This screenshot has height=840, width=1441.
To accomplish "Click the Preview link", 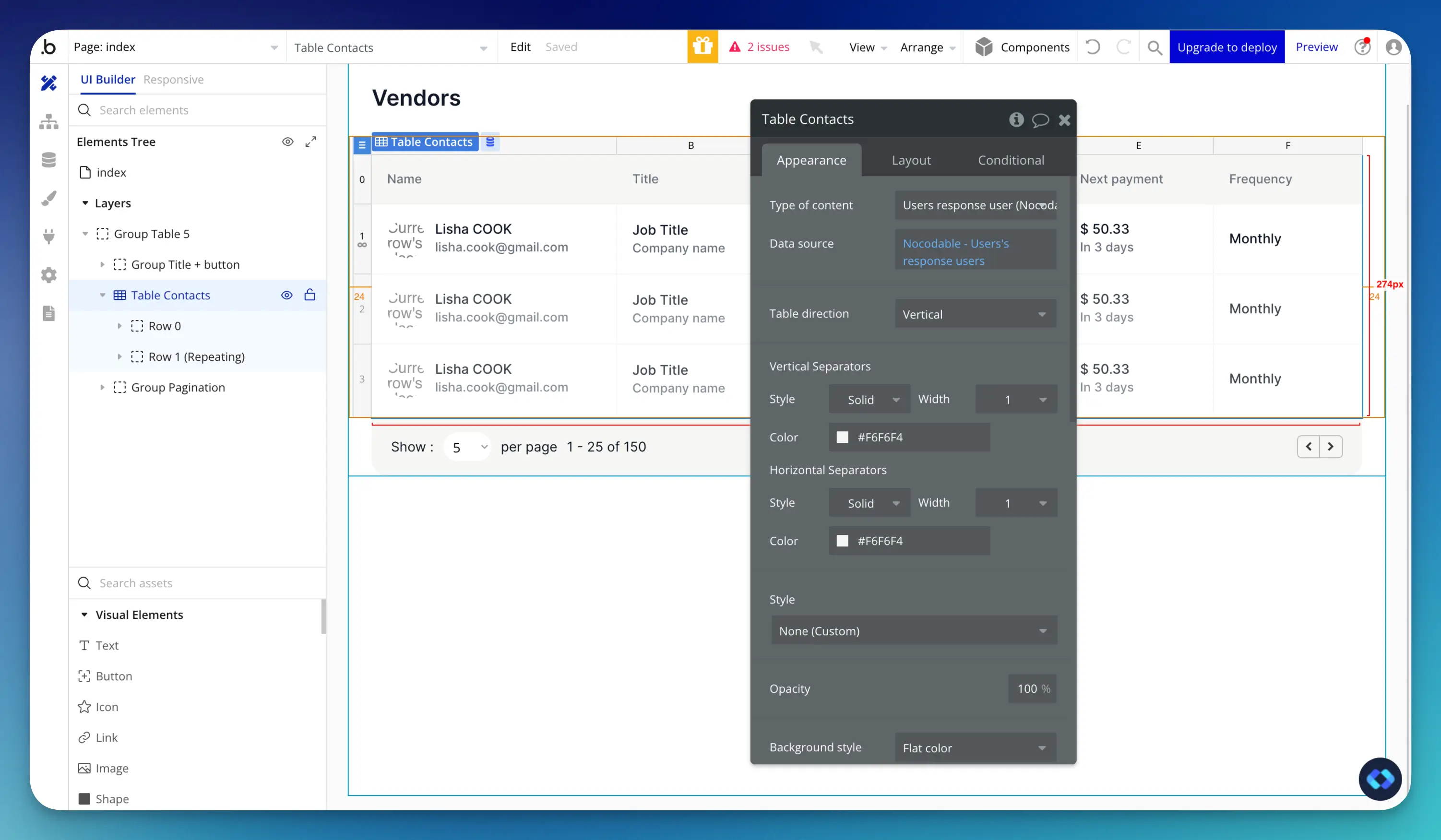I will [x=1316, y=47].
